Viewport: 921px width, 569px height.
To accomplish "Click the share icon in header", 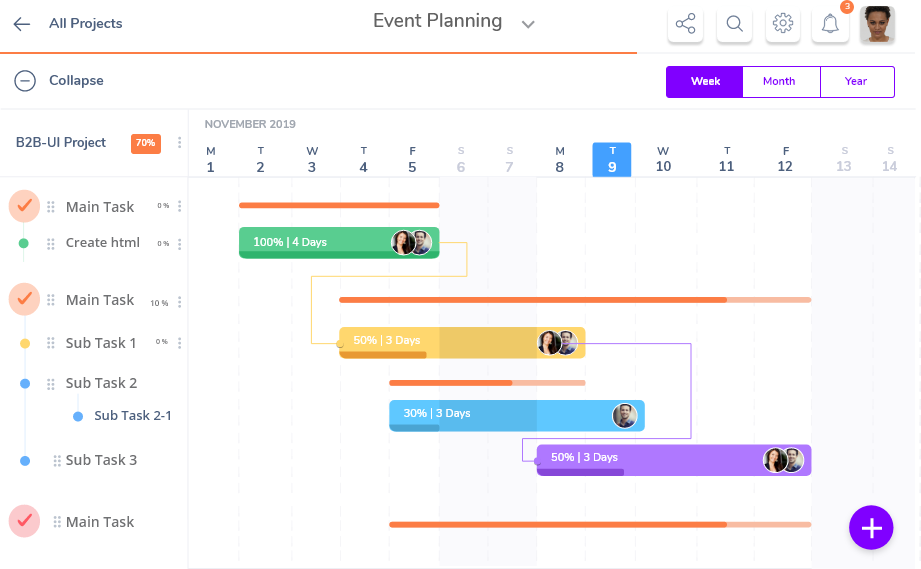I will click(685, 24).
